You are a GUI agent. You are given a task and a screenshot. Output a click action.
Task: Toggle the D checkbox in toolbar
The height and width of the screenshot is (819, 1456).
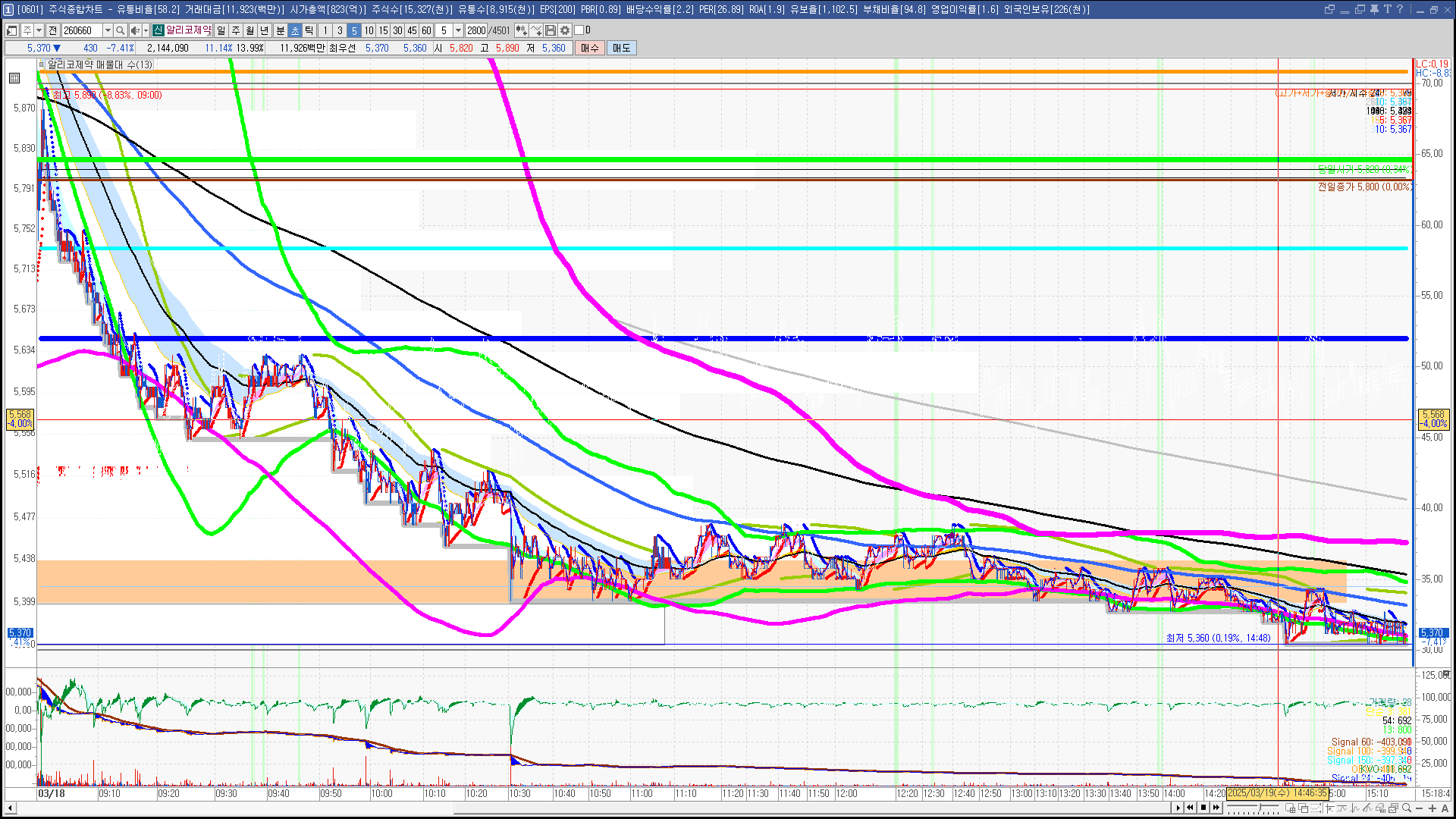click(579, 30)
